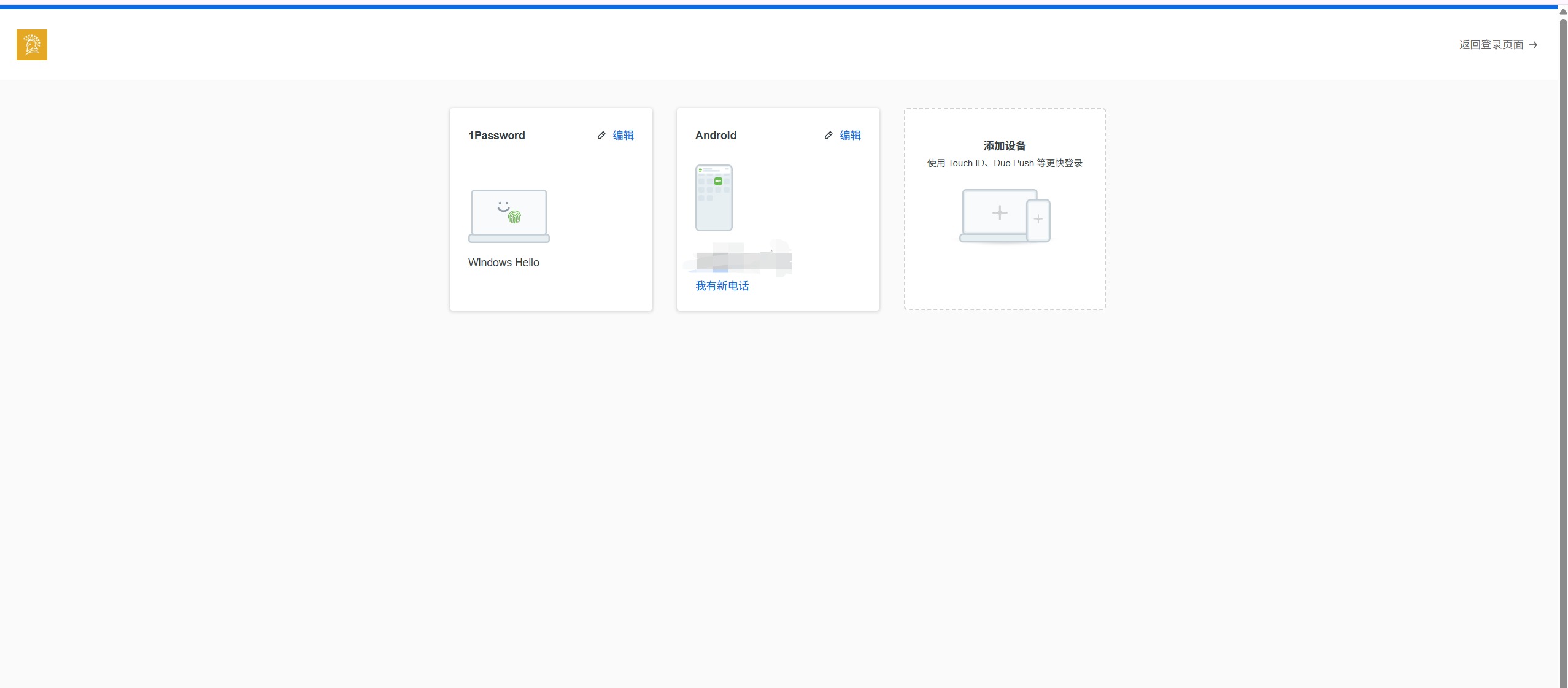
Task: Click 使用 Touch ID、Duo Push 等更快登录 text
Action: (1005, 163)
